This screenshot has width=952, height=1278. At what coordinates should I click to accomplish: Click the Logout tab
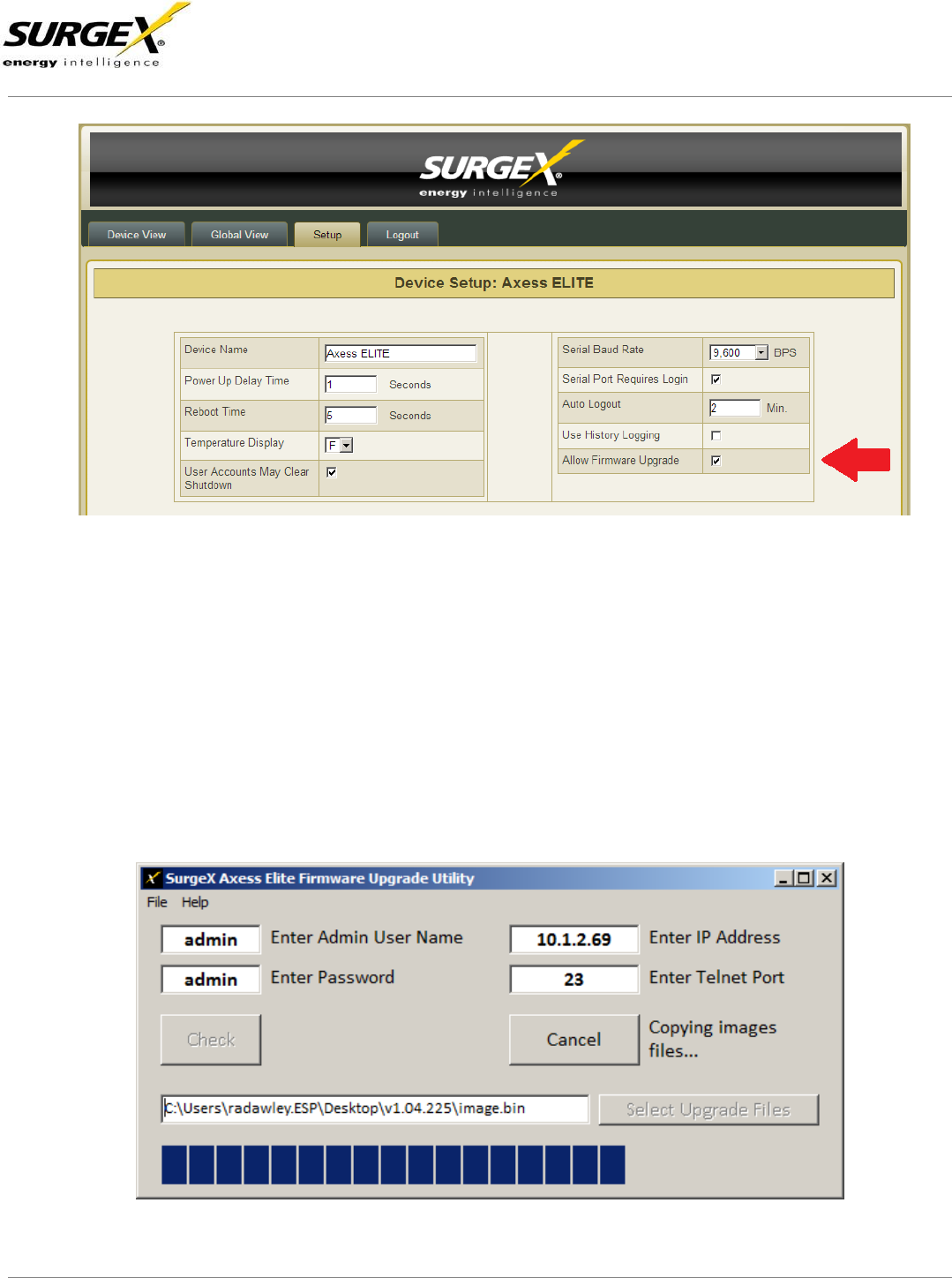(x=402, y=234)
